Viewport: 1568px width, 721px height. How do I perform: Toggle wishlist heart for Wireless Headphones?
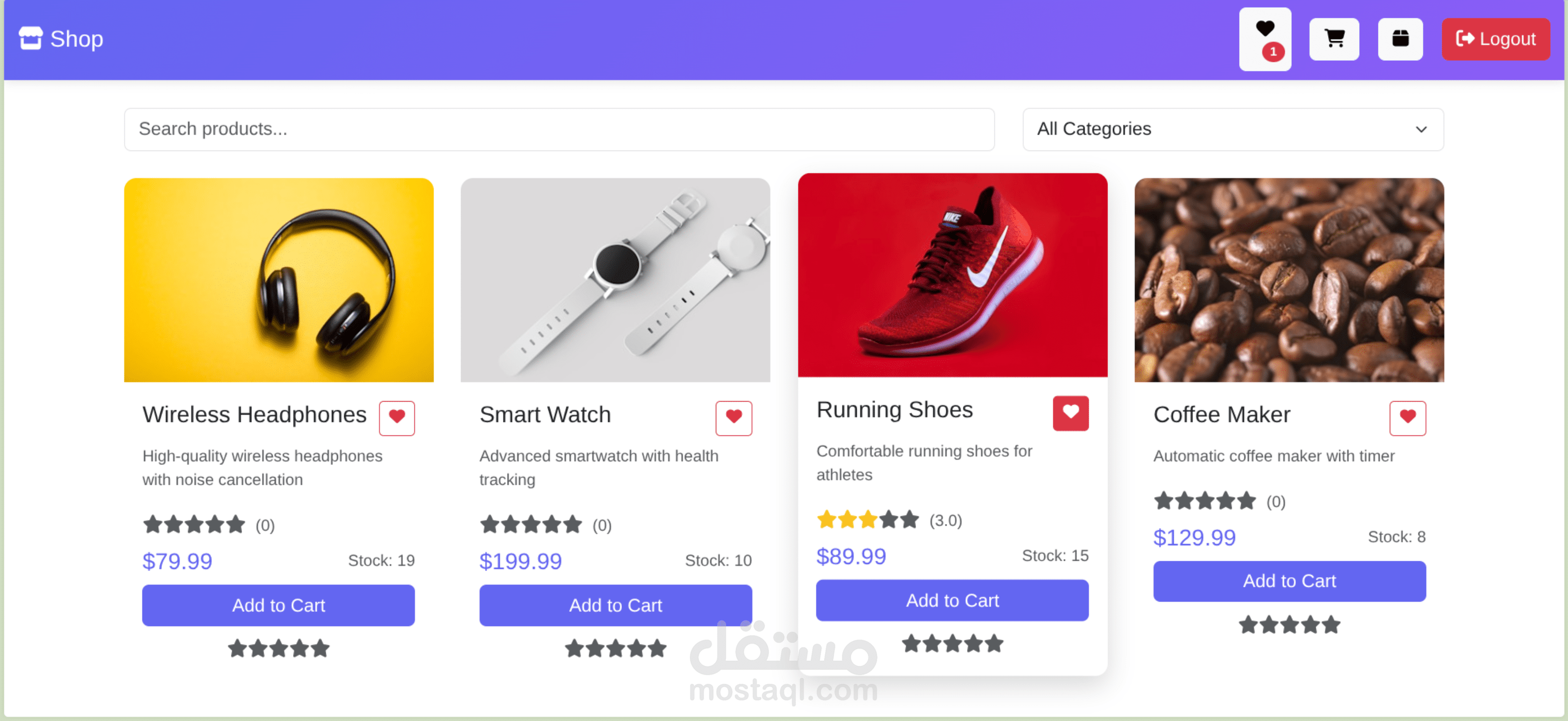click(397, 417)
